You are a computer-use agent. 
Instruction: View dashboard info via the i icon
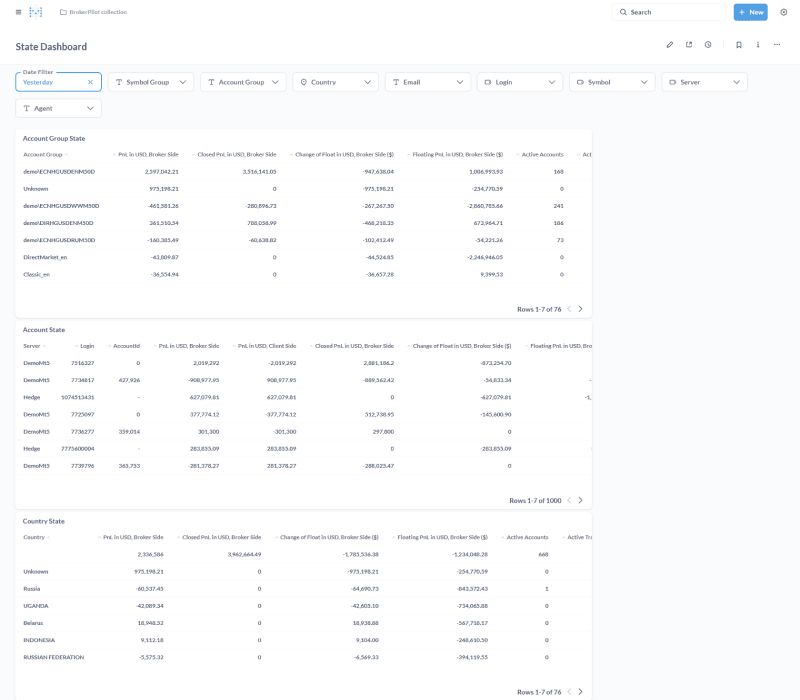pos(757,46)
